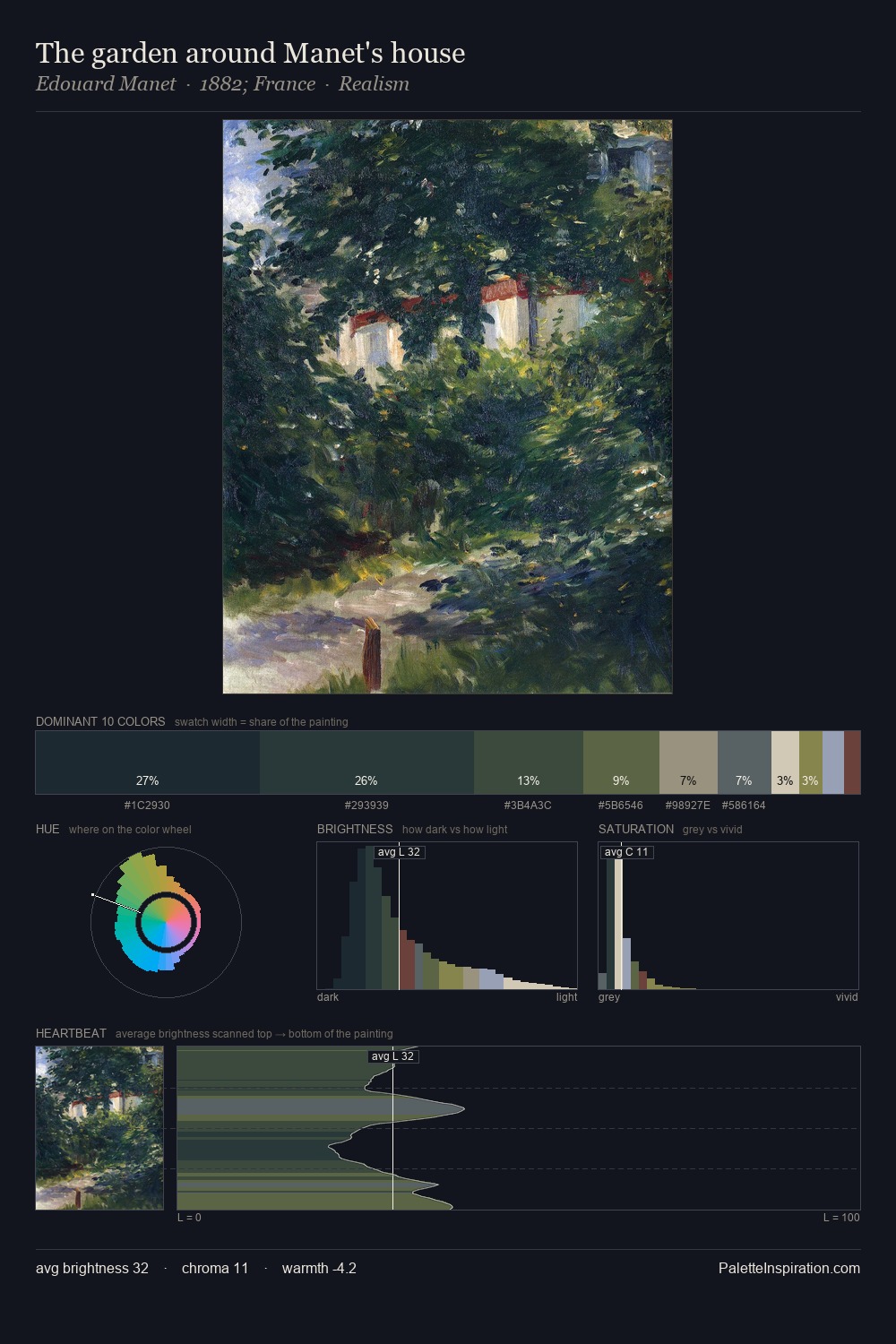Click the heartbeat brightness curve peak
This screenshot has height=1344, width=896.
[x=463, y=1109]
